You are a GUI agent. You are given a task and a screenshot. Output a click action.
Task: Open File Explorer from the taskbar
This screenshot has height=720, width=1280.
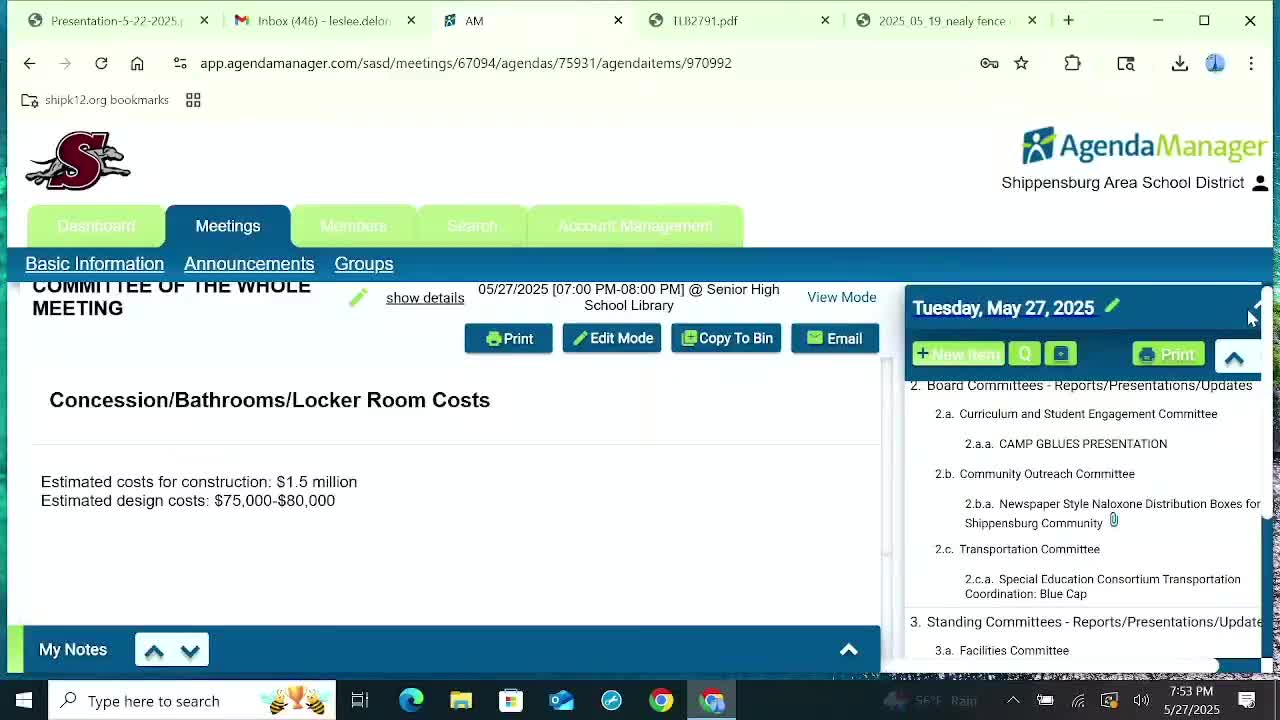coord(461,701)
